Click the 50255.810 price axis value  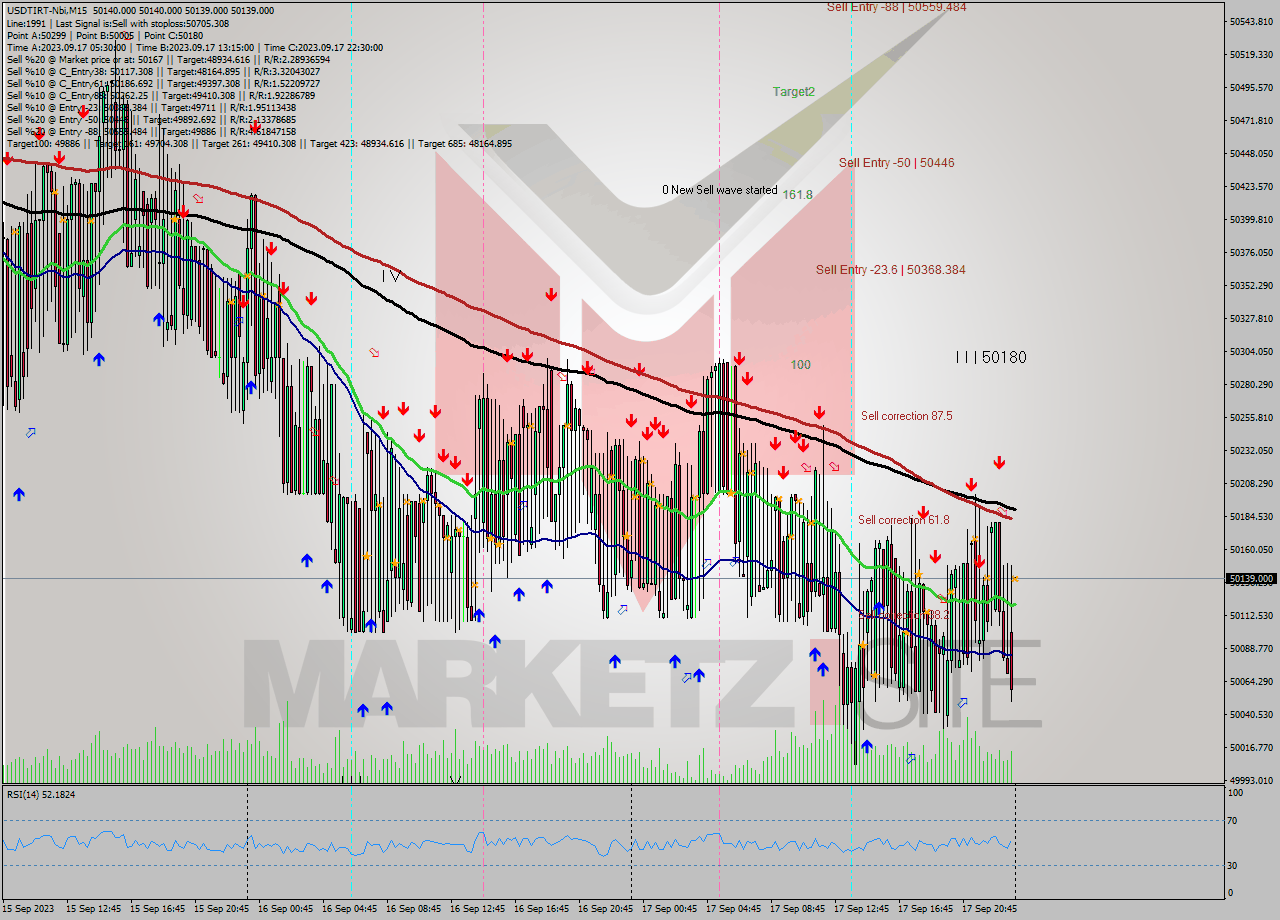pyautogui.click(x=1251, y=417)
